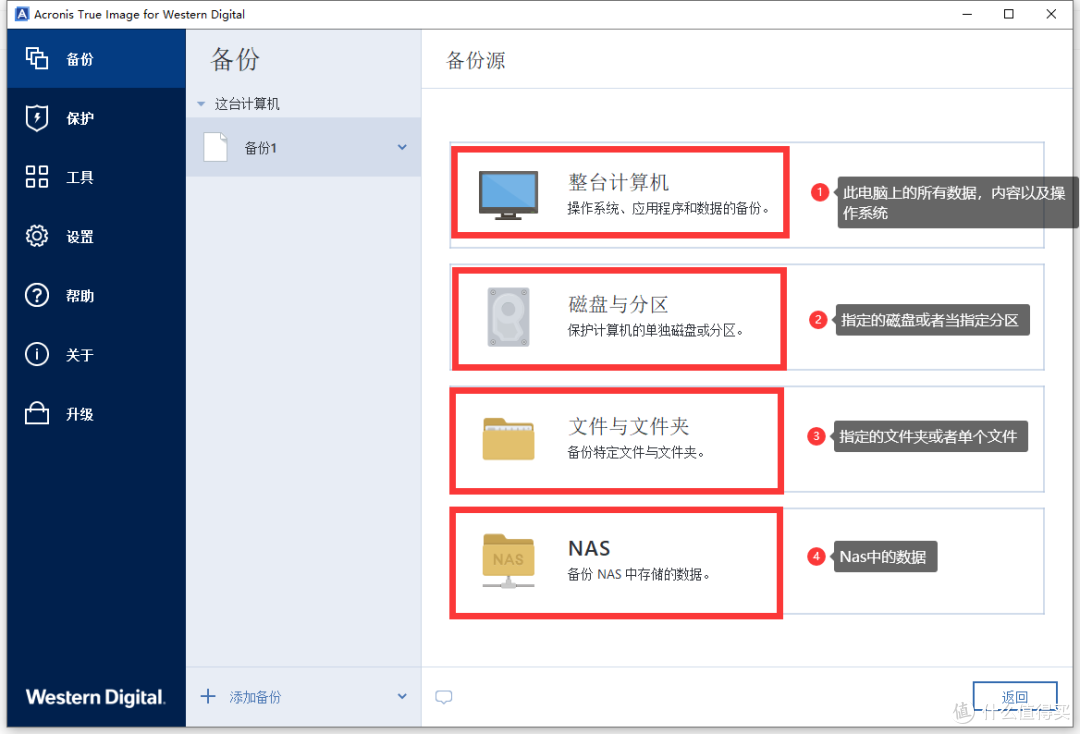This screenshot has height=734, width=1080.
Task: Open the 备份 (Backup) sidebar section
Action: pos(96,59)
